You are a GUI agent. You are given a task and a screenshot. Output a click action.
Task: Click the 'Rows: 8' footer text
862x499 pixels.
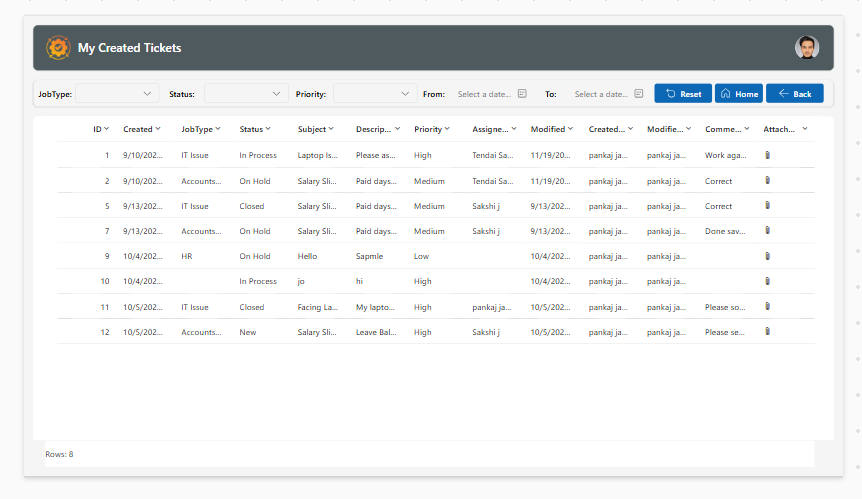pos(59,454)
